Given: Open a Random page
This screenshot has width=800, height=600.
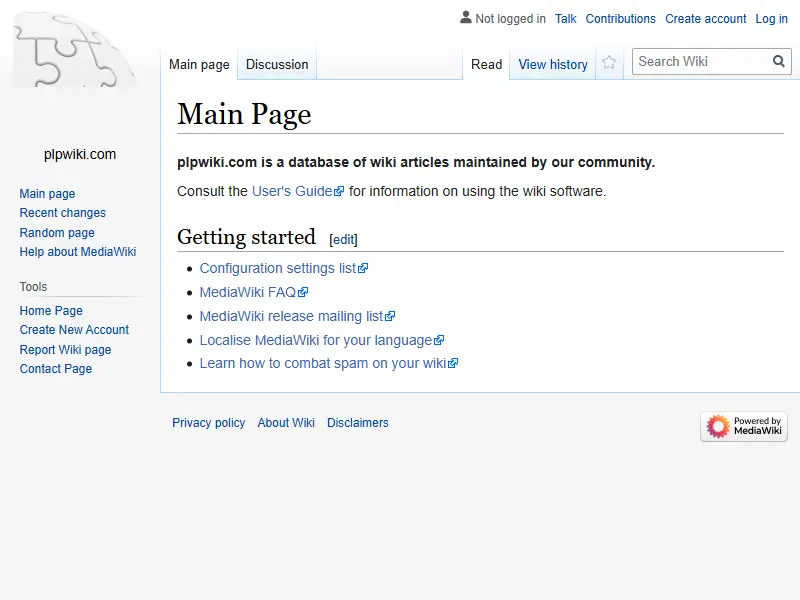Looking at the screenshot, I should 57,233.
